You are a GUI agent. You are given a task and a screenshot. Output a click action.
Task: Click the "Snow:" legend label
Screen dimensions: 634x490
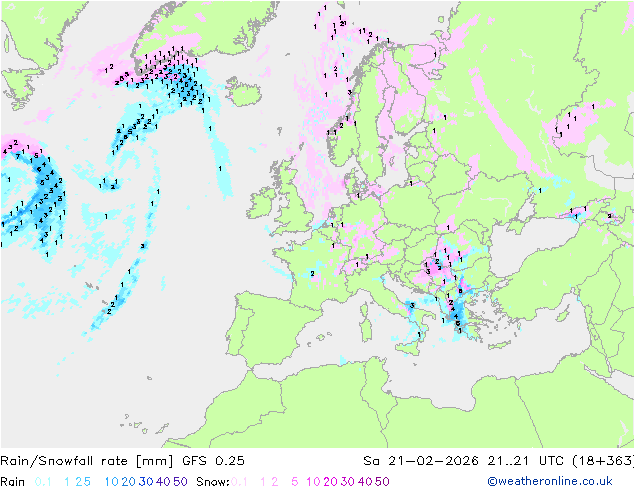(213, 482)
